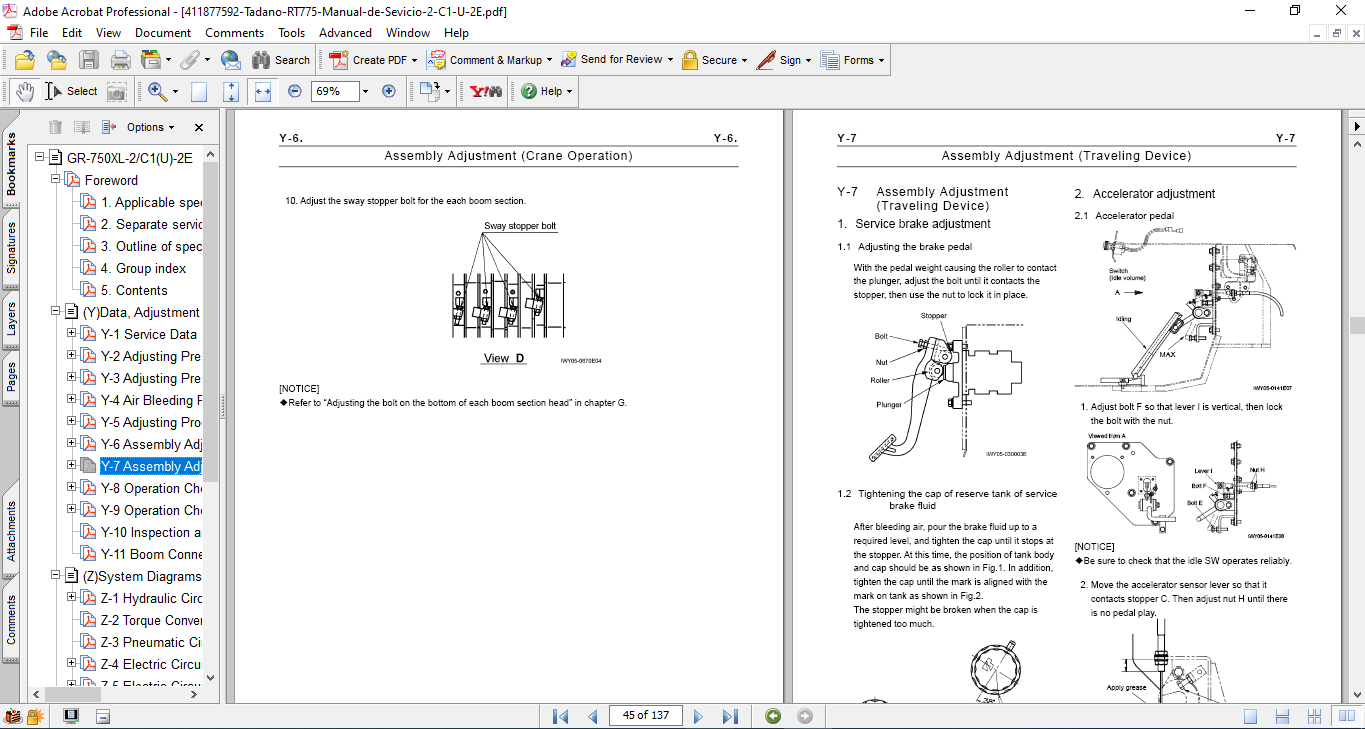Image resolution: width=1365 pixels, height=729 pixels.
Task: Select the Hand tool
Action: coord(24,91)
